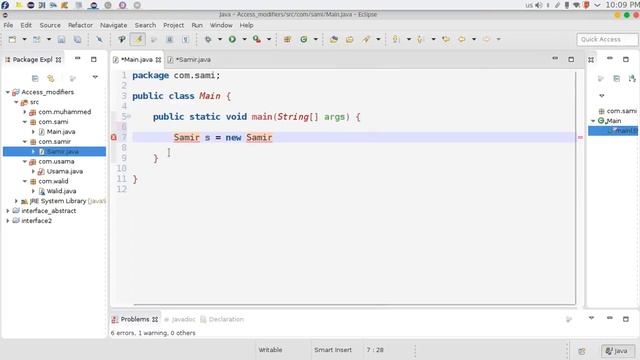Collapse the com.sami package

tap(24, 122)
